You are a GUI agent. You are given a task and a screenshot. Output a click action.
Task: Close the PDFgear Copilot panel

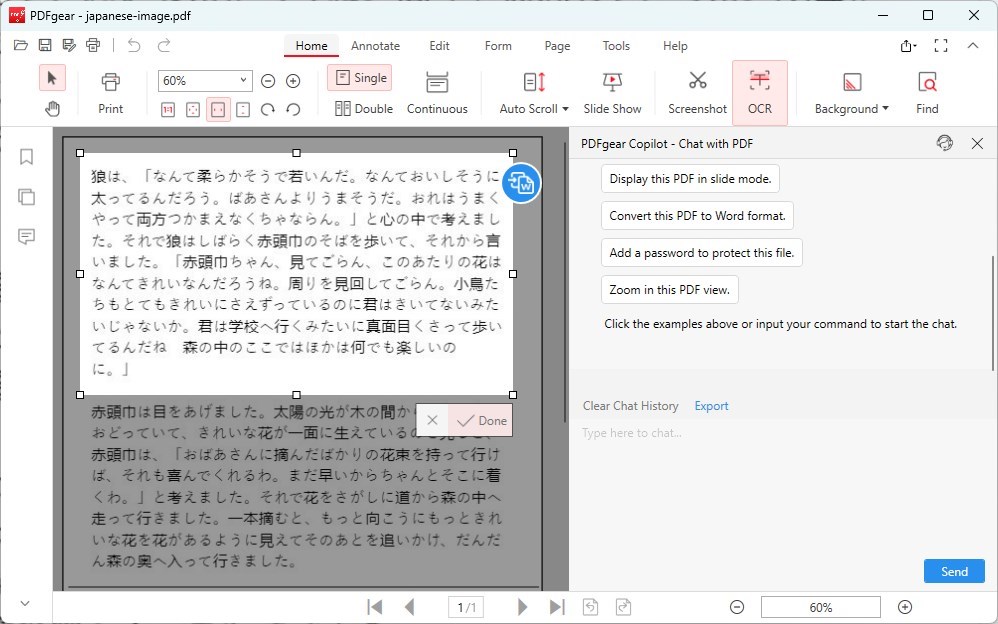point(978,143)
